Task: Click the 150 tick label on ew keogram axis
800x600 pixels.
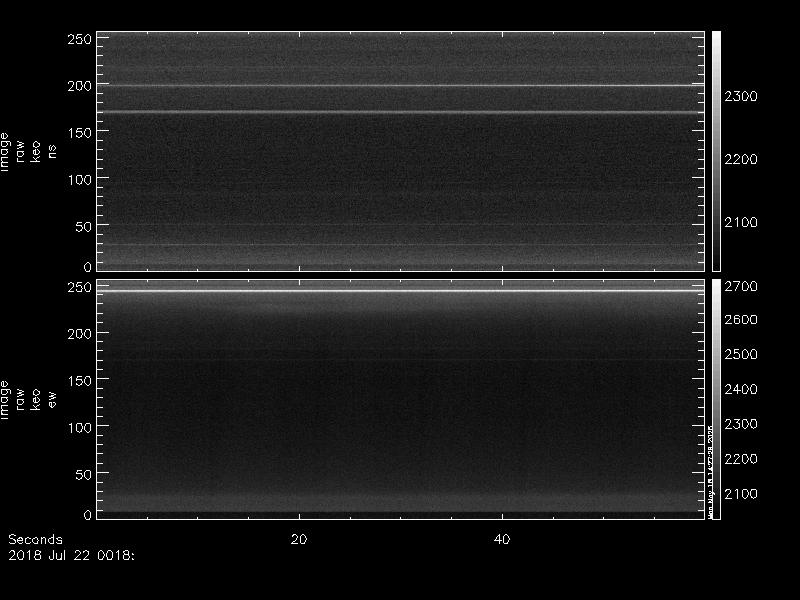Action: tap(79, 381)
